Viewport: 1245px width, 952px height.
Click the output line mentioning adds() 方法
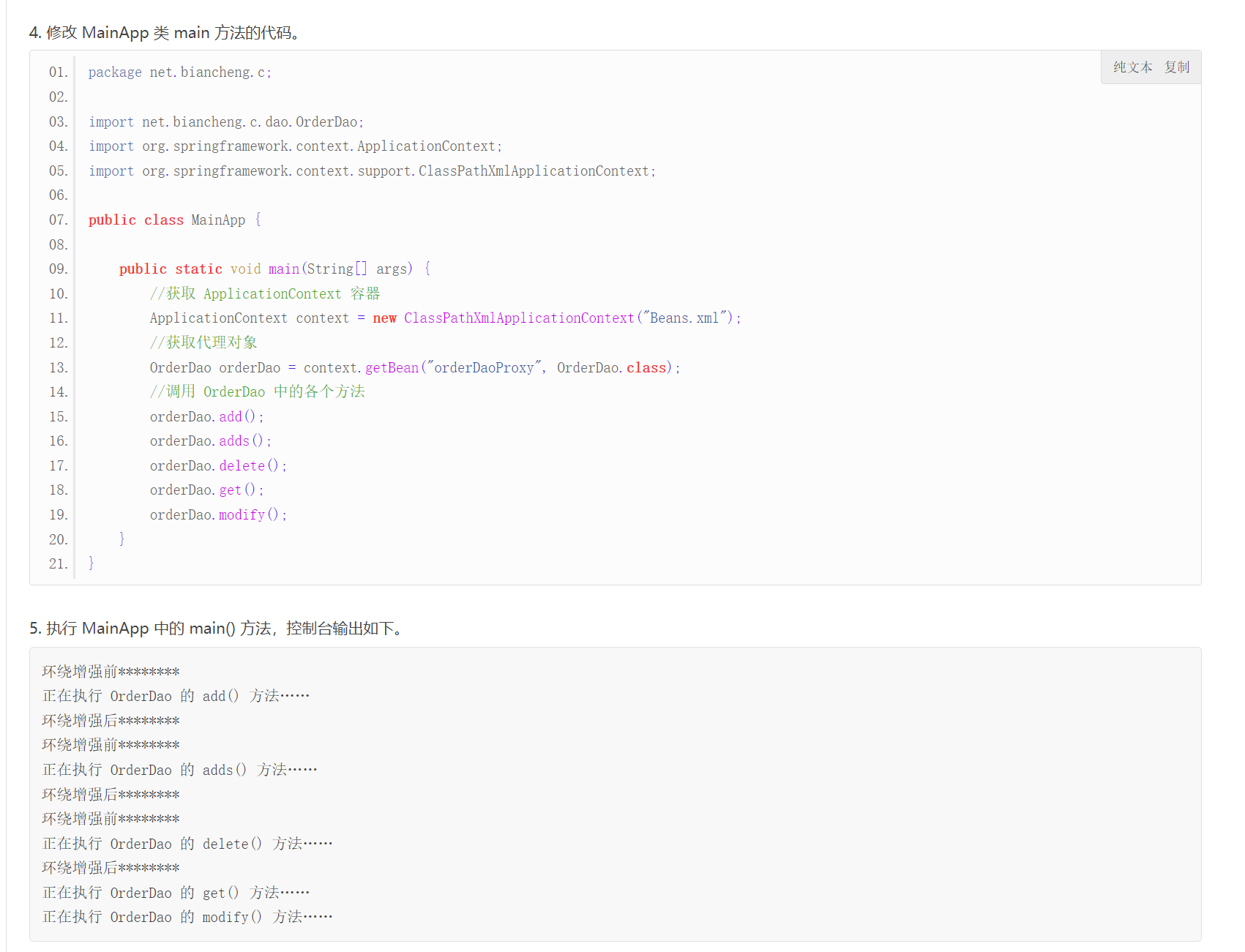click(x=180, y=770)
